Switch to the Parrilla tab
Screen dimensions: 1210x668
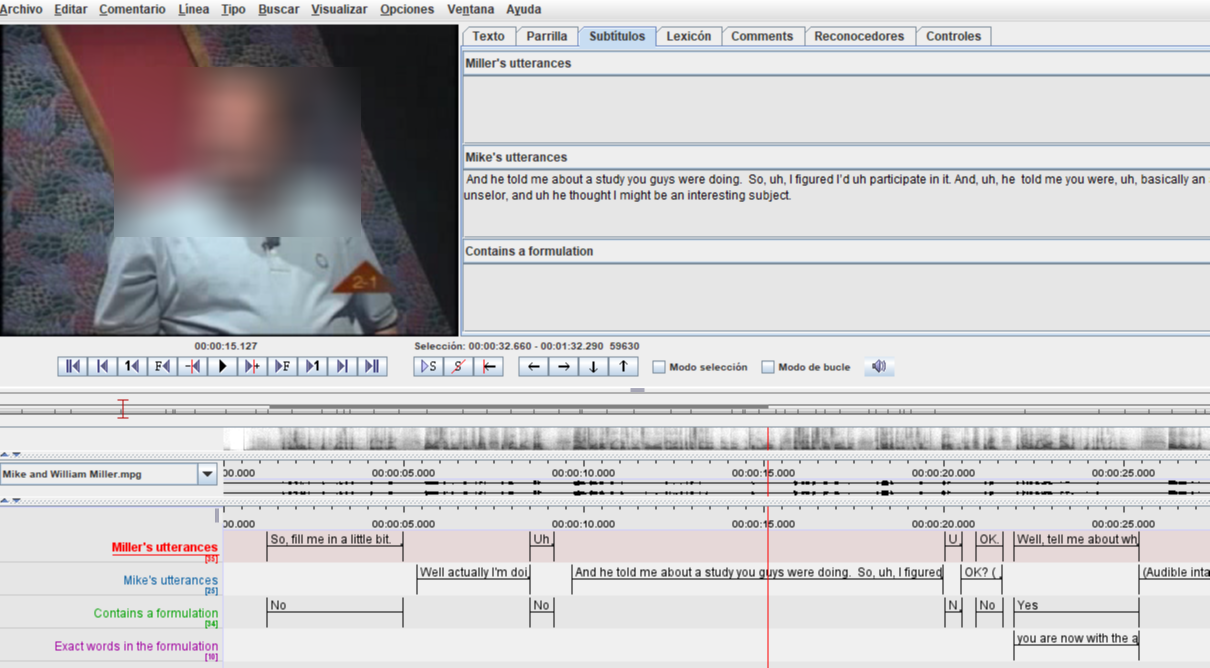546,36
